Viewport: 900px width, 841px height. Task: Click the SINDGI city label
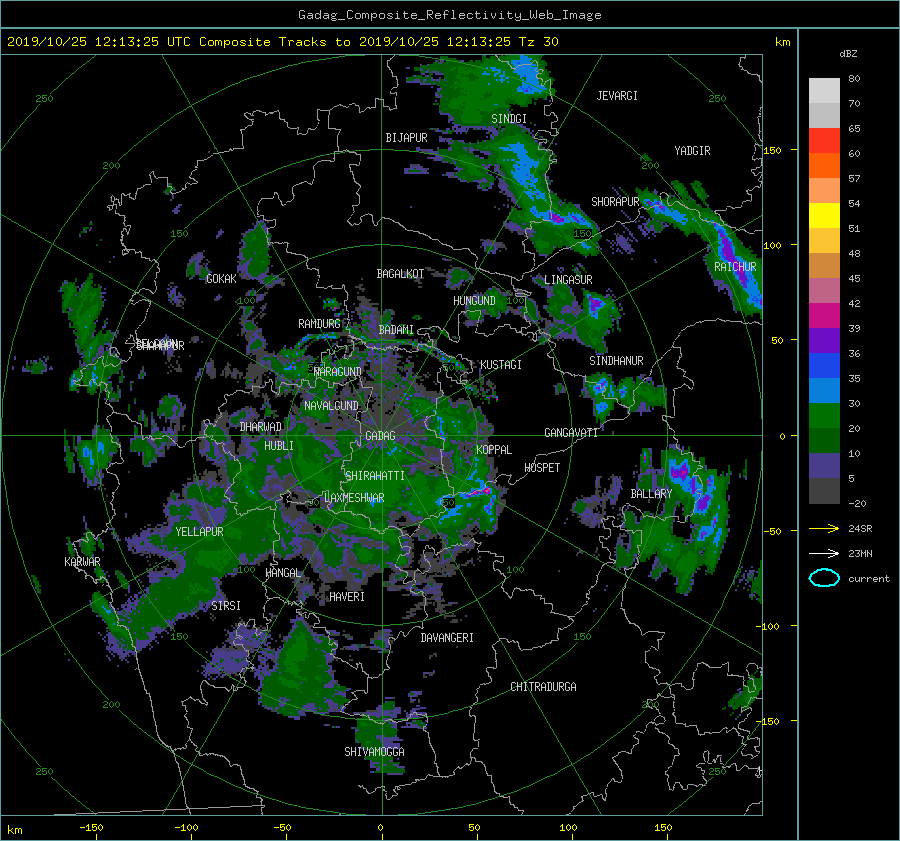[509, 118]
